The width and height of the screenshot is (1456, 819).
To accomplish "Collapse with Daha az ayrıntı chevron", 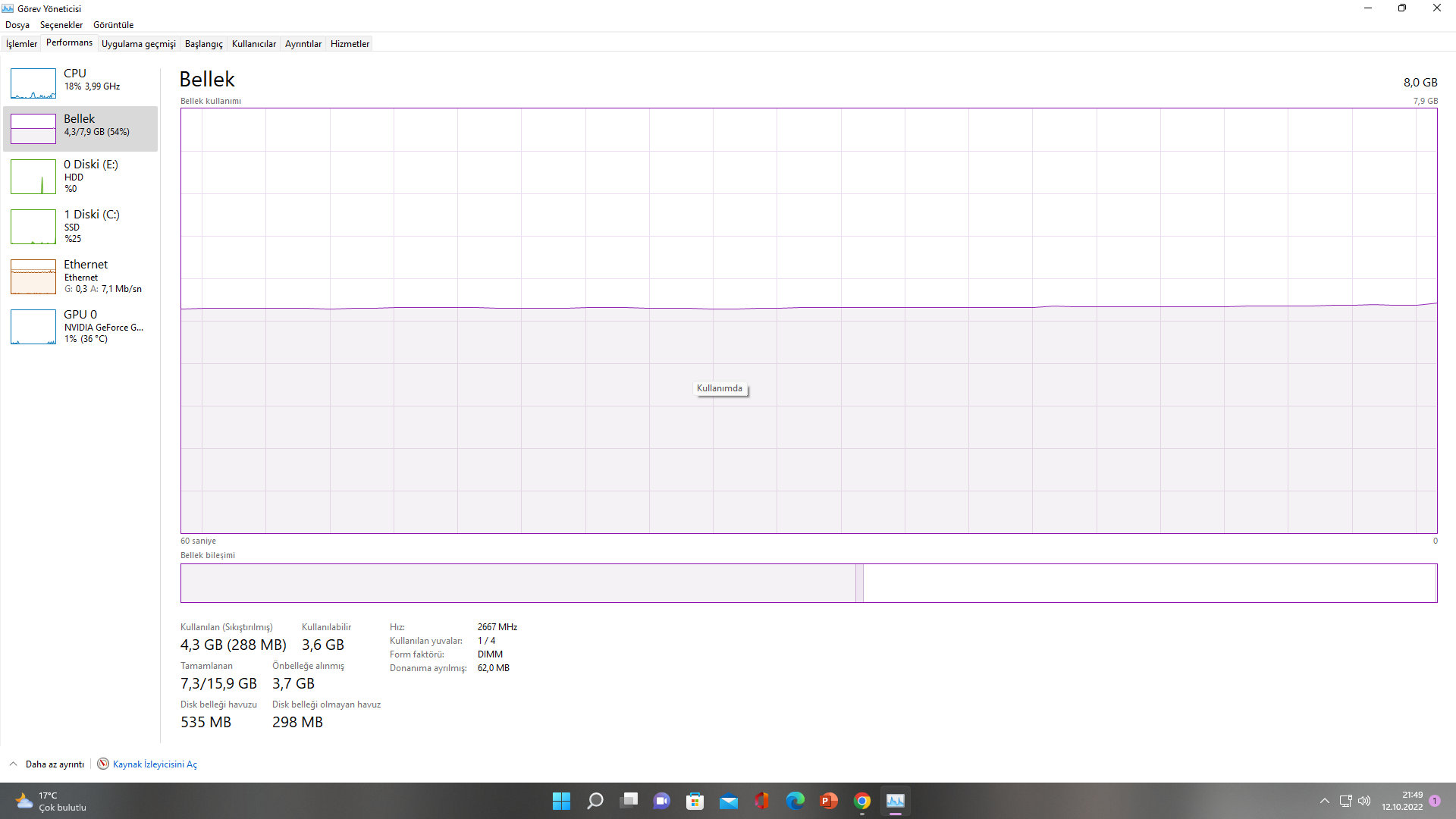I will pos(13,764).
